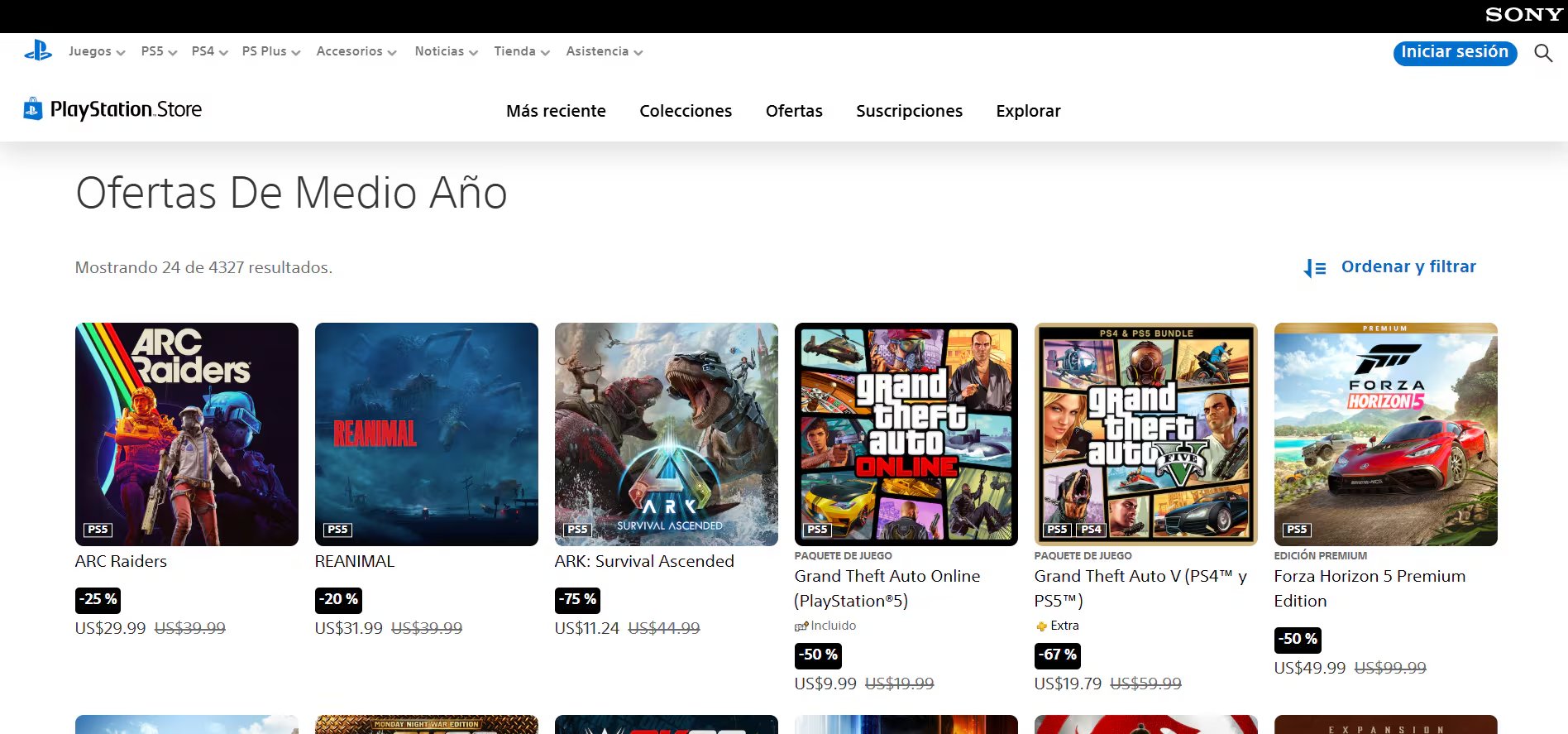Click the PS Plus Extra icon
This screenshot has height=734, width=1568.
coord(1041,626)
